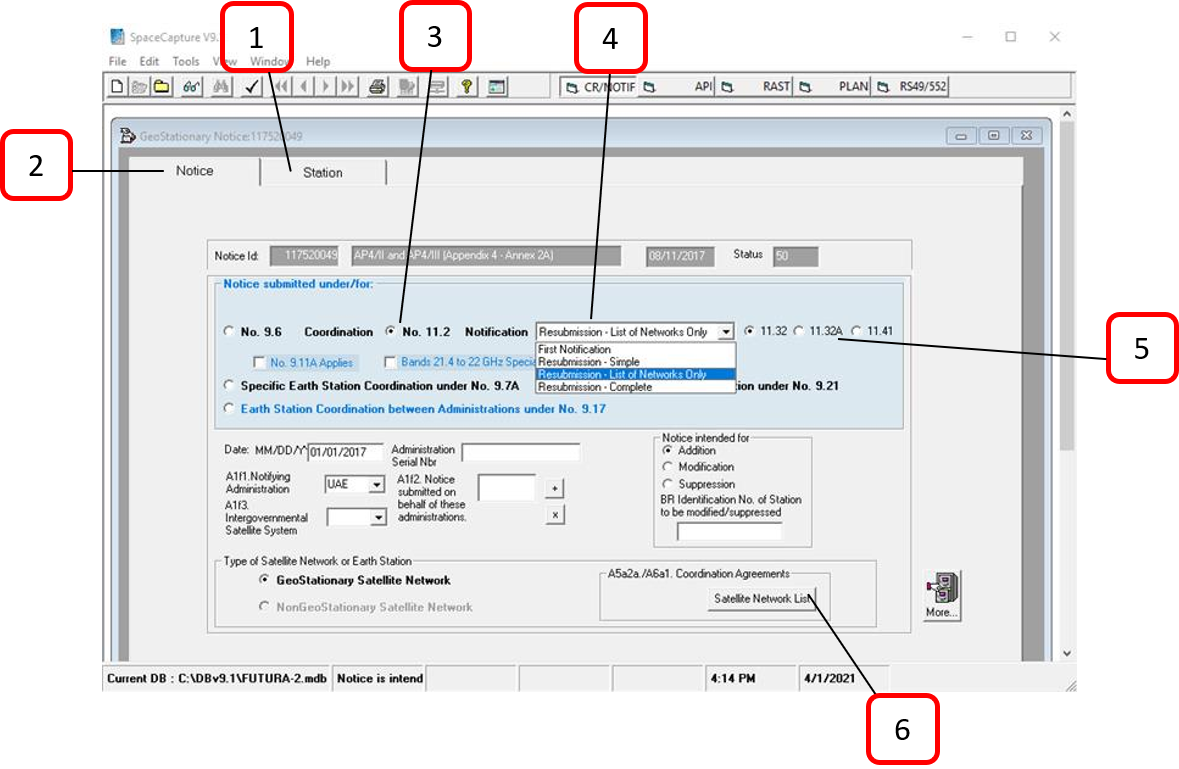This screenshot has width=1179, height=769.
Task: Click the yellow help question mark icon
Action: pos(466,86)
